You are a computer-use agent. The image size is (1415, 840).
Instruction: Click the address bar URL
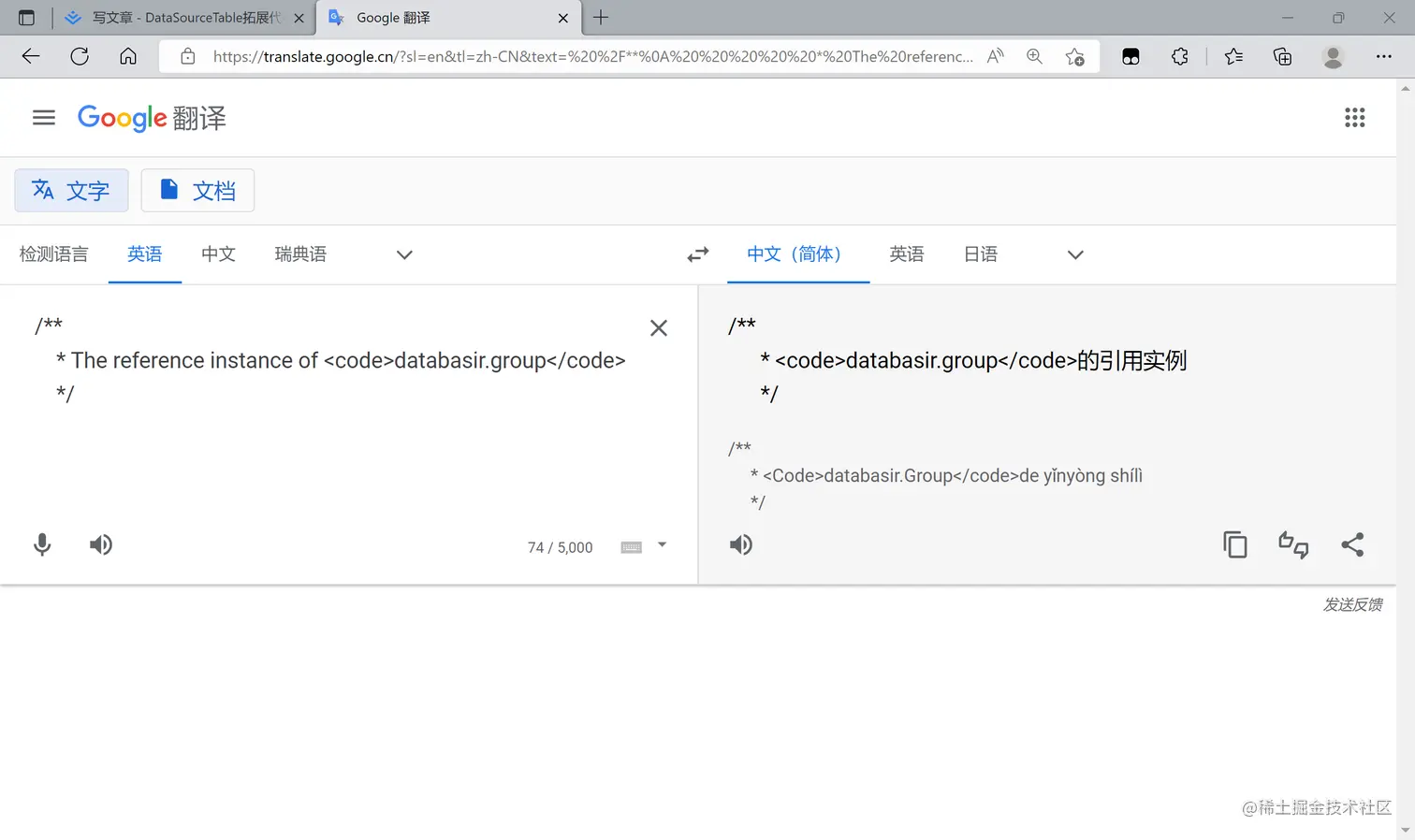click(592, 56)
